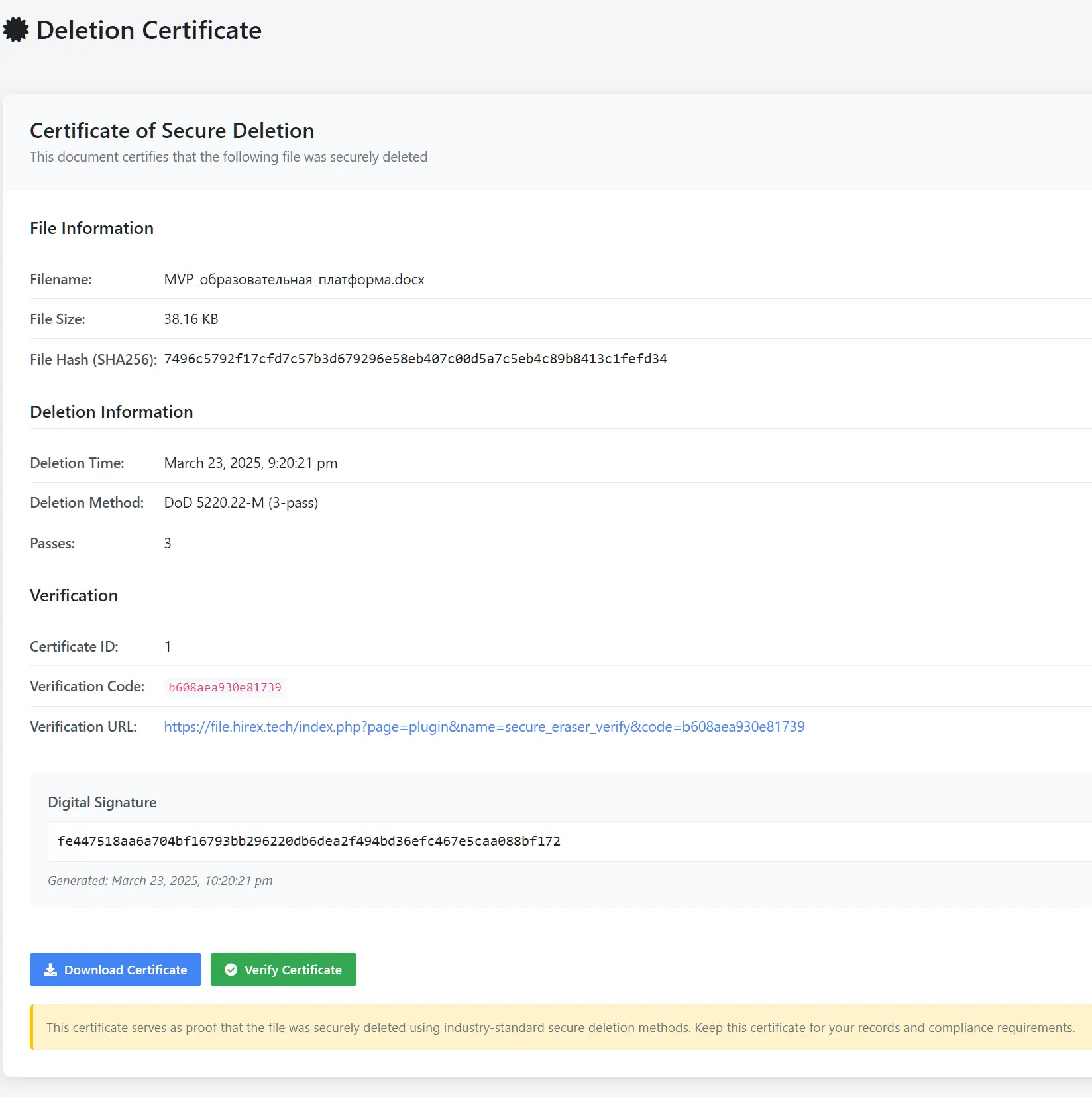Click the deletion time March 23, 9:20:21 pm
Screen dimensions: 1092x1097
250,463
